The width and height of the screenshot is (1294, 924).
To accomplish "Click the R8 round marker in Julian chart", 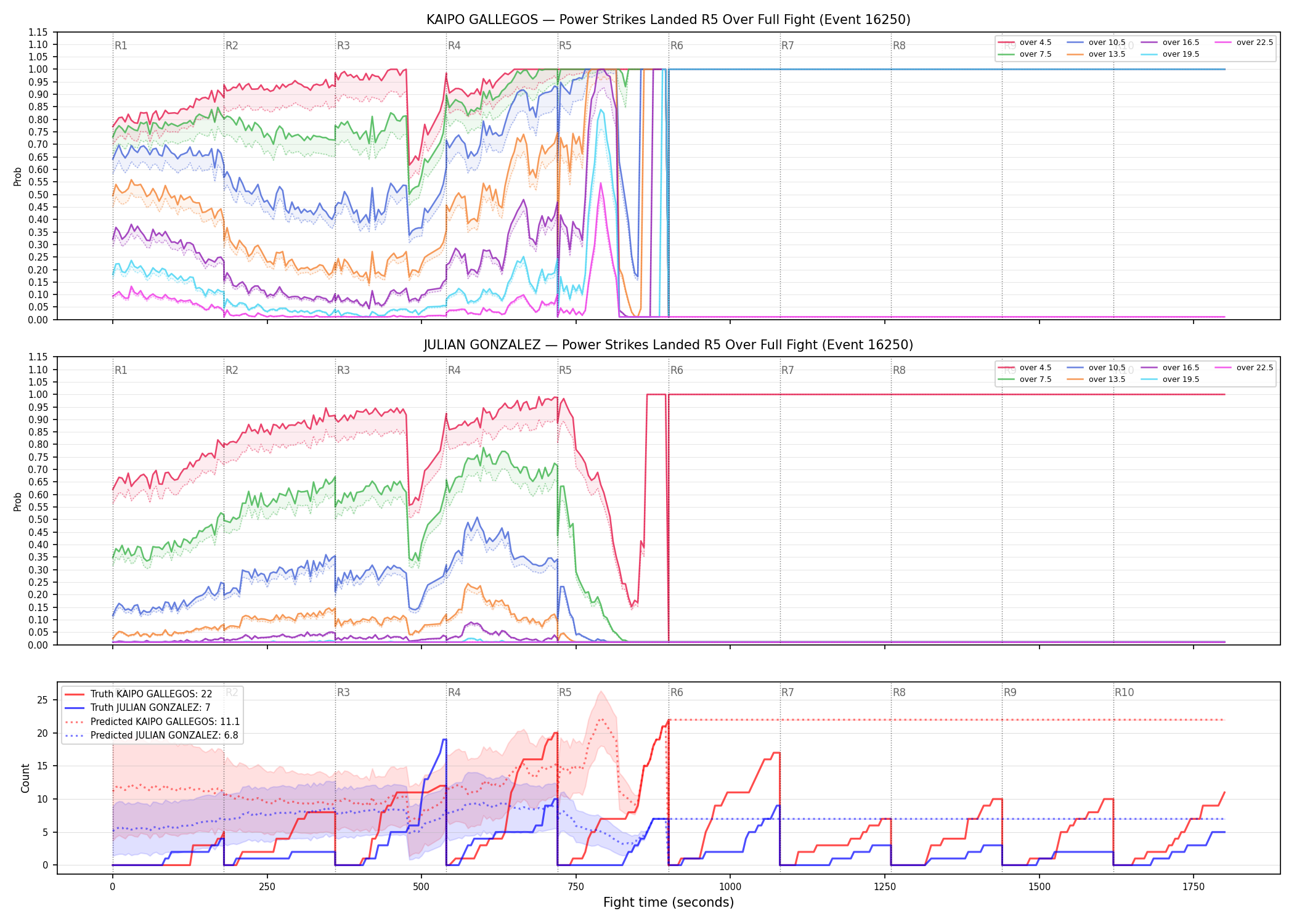I will tap(899, 370).
